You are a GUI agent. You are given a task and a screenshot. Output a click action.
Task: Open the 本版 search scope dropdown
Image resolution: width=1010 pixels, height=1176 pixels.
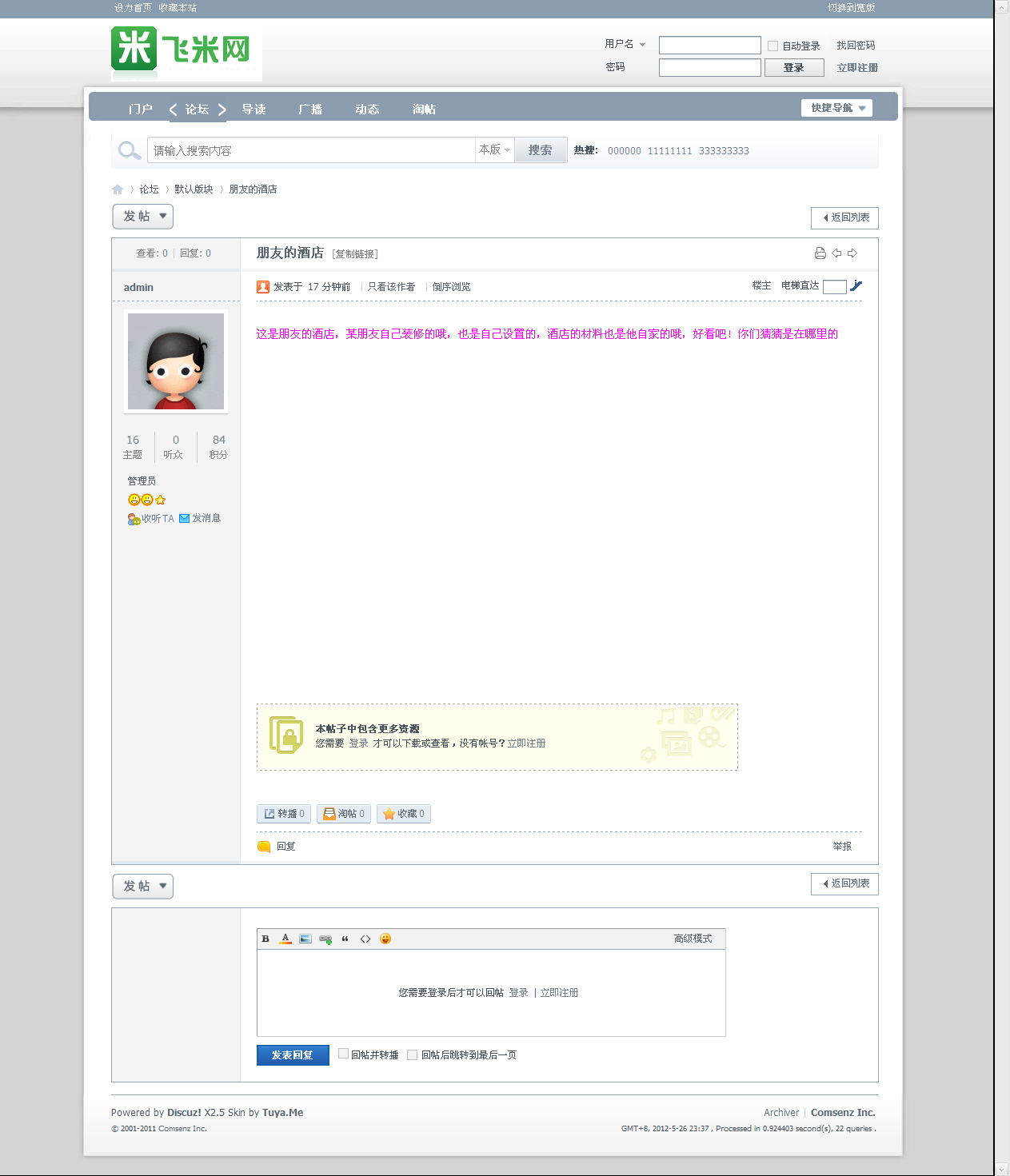493,149
